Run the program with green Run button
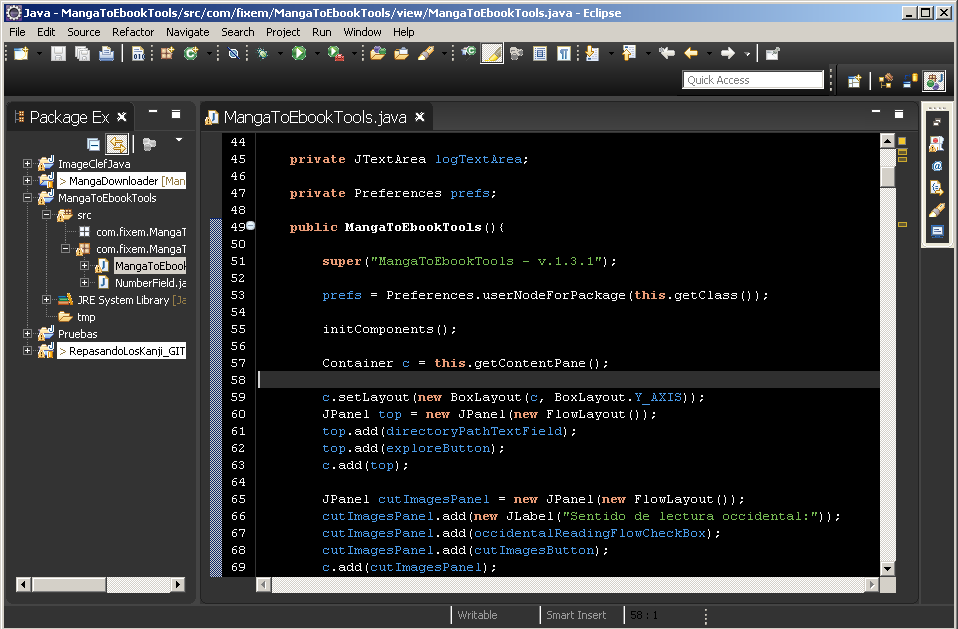 click(x=299, y=54)
